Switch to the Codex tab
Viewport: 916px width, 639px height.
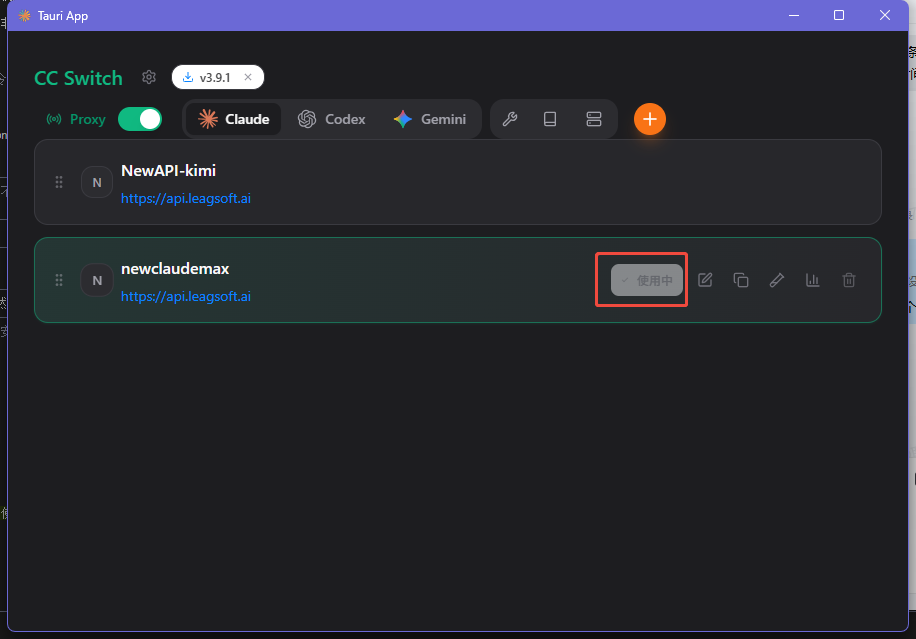[332, 119]
